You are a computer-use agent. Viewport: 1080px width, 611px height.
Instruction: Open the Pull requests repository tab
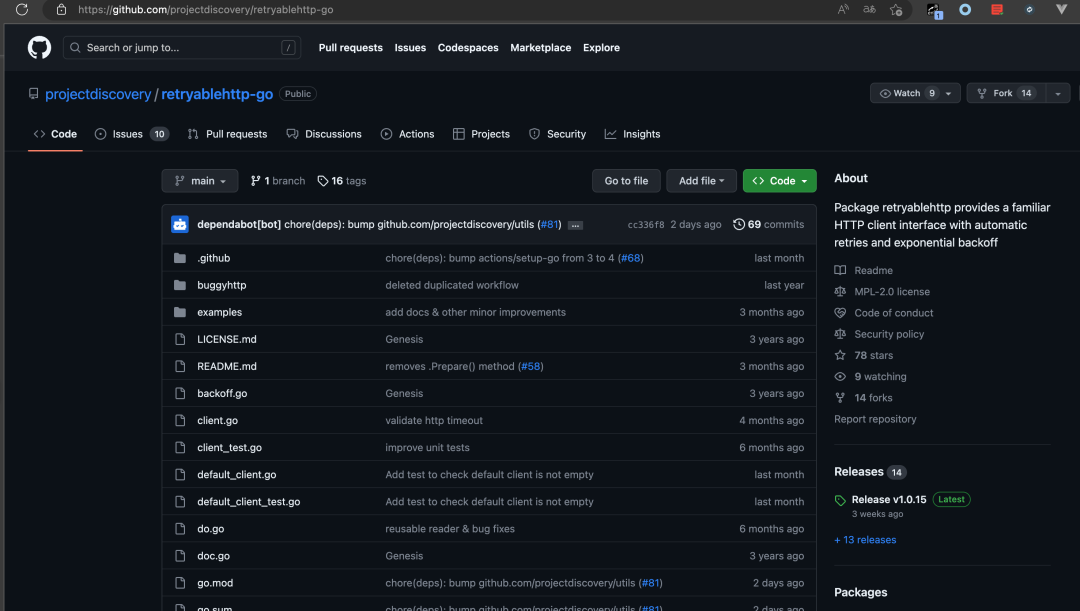pos(227,134)
